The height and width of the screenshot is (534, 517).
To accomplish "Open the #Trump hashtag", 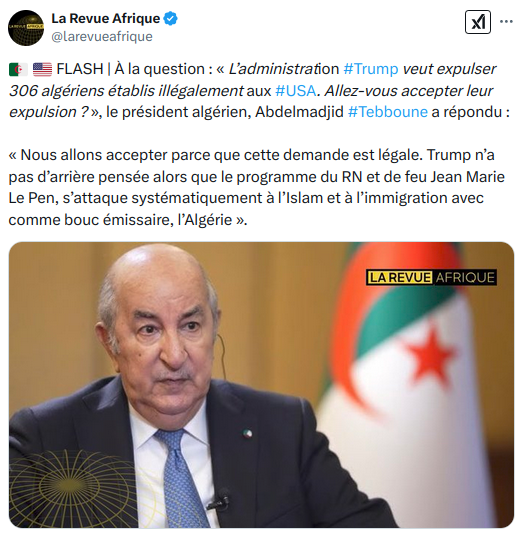I will pos(371,69).
